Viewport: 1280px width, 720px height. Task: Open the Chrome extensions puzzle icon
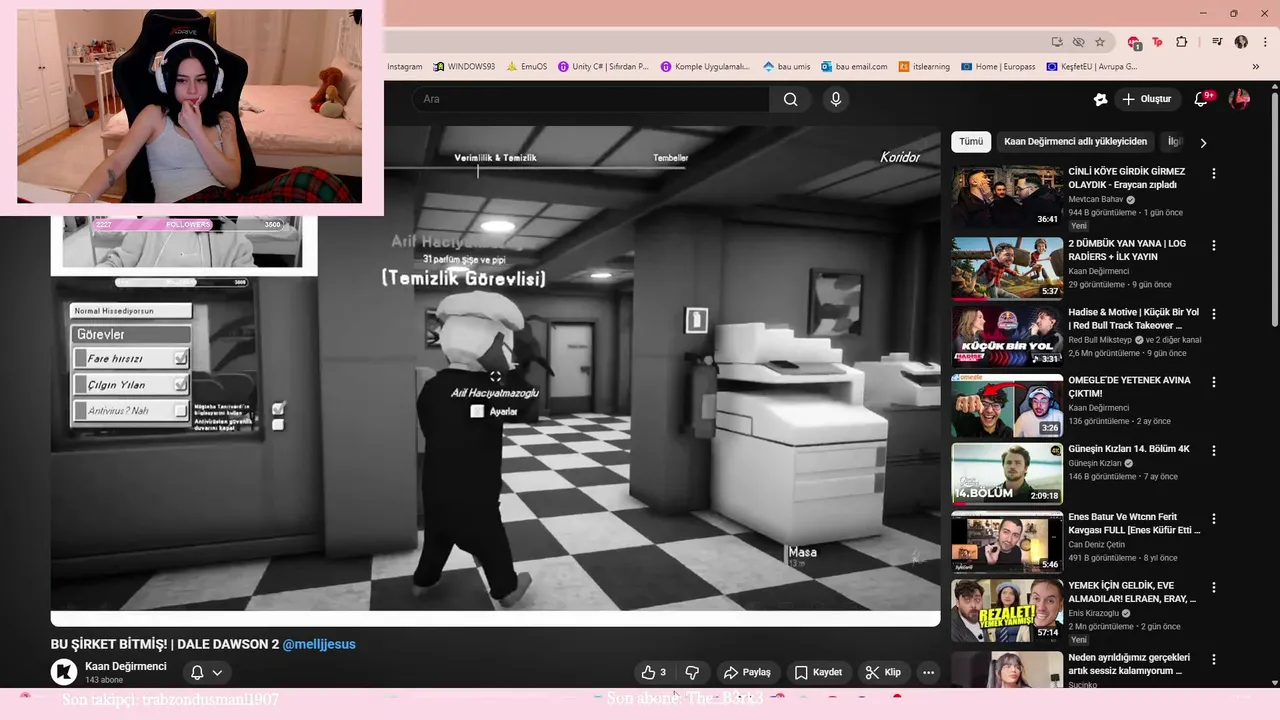tap(1182, 42)
